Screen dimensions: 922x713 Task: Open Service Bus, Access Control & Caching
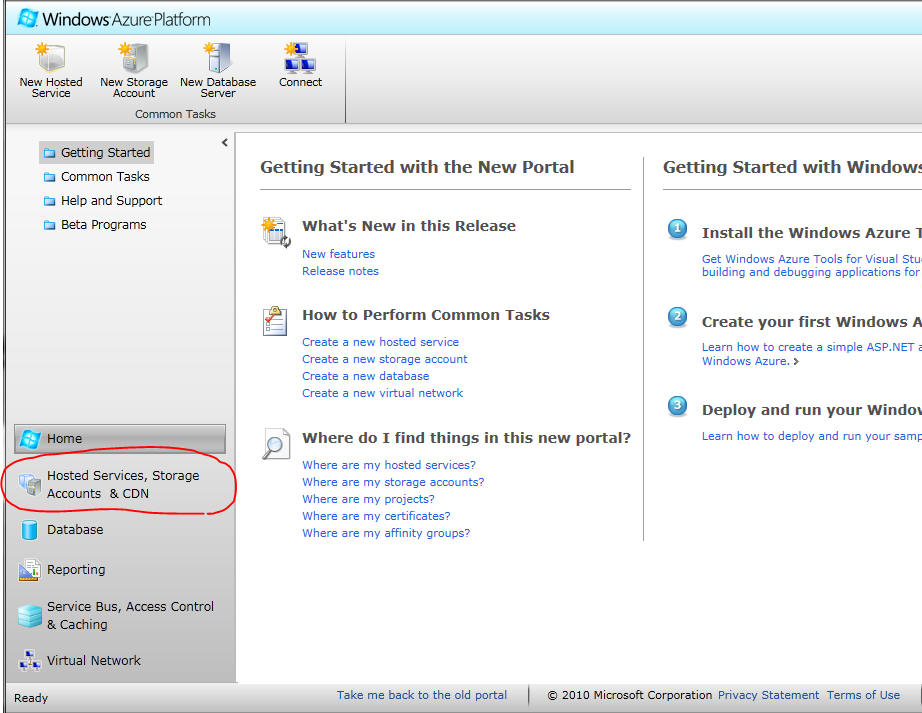click(120, 615)
